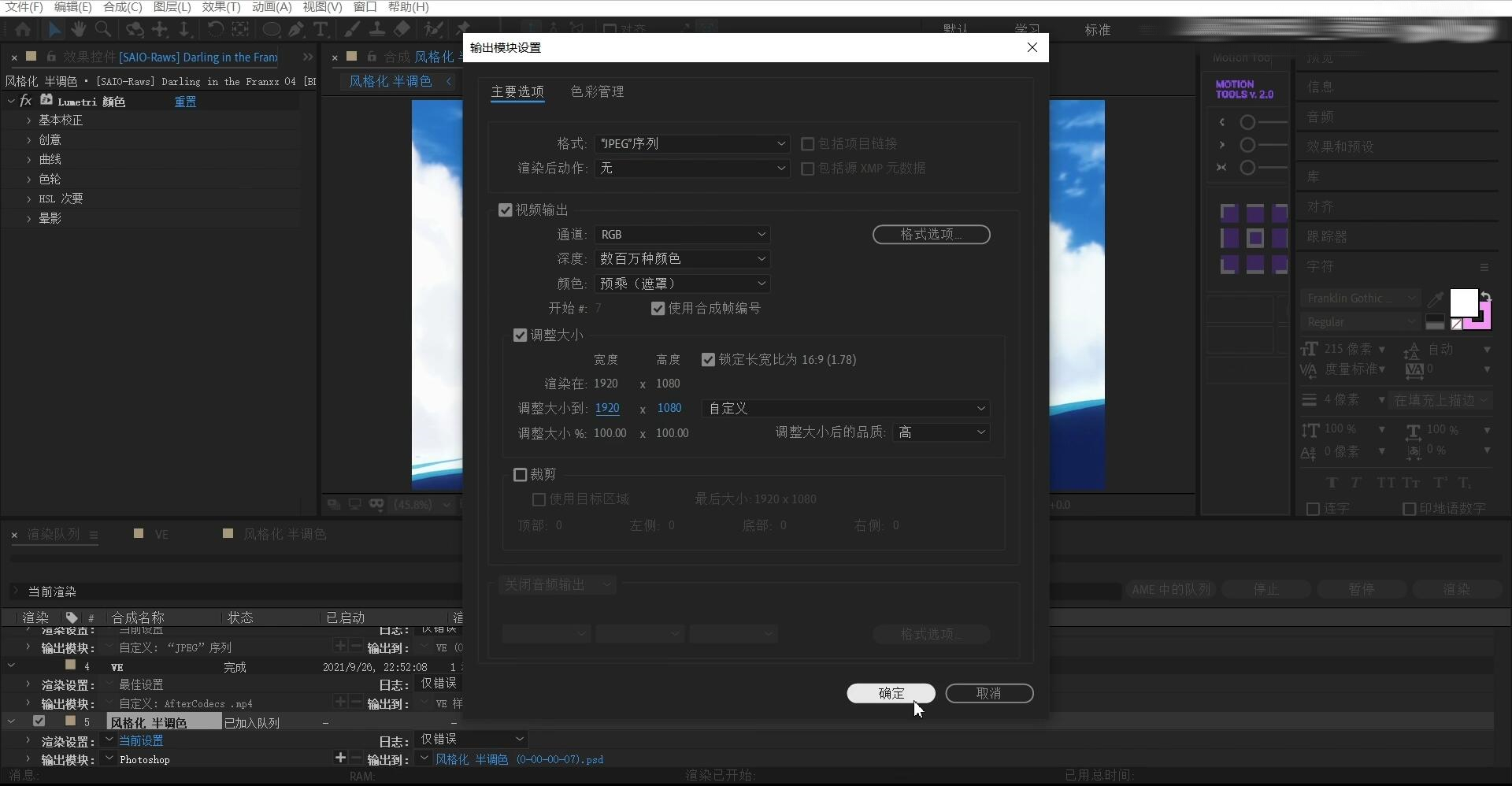
Task: Select the 主要选项 tab
Action: pyautogui.click(x=517, y=92)
